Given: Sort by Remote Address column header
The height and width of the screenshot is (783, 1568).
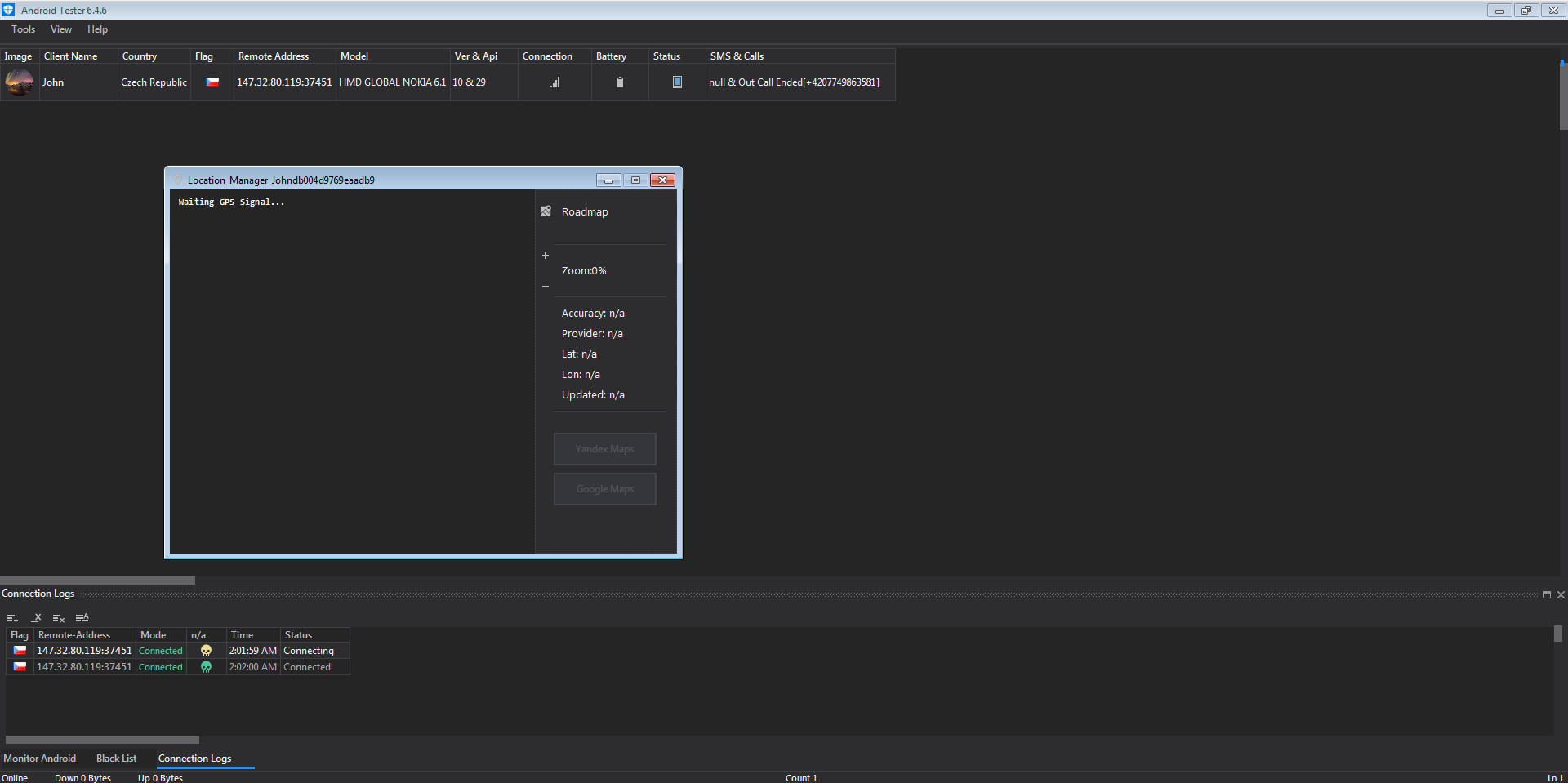Looking at the screenshot, I should click(274, 56).
